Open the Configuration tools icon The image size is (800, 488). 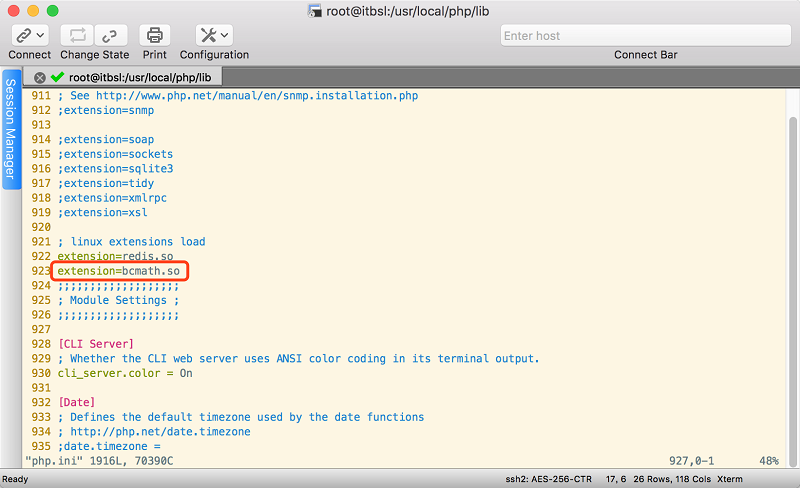208,35
